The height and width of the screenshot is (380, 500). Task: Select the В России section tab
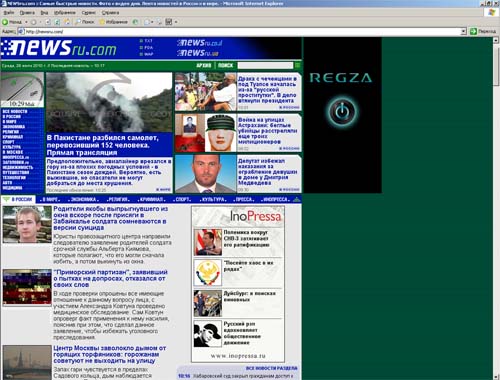click(x=19, y=199)
